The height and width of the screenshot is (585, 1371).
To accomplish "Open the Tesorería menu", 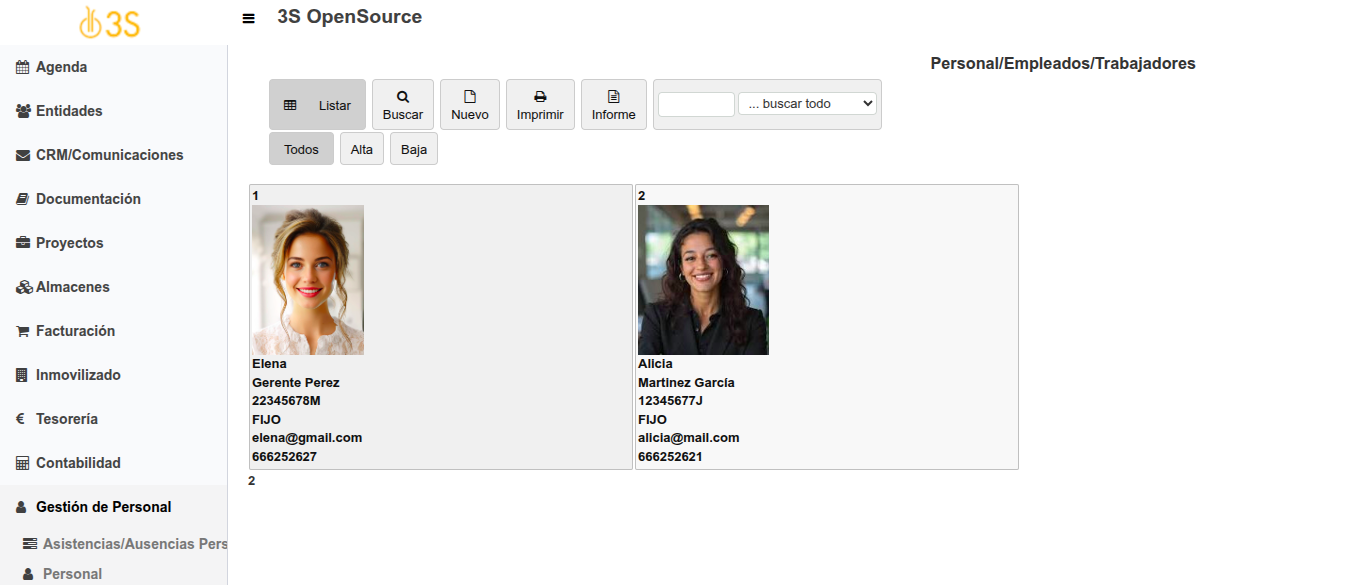I will pos(66,419).
